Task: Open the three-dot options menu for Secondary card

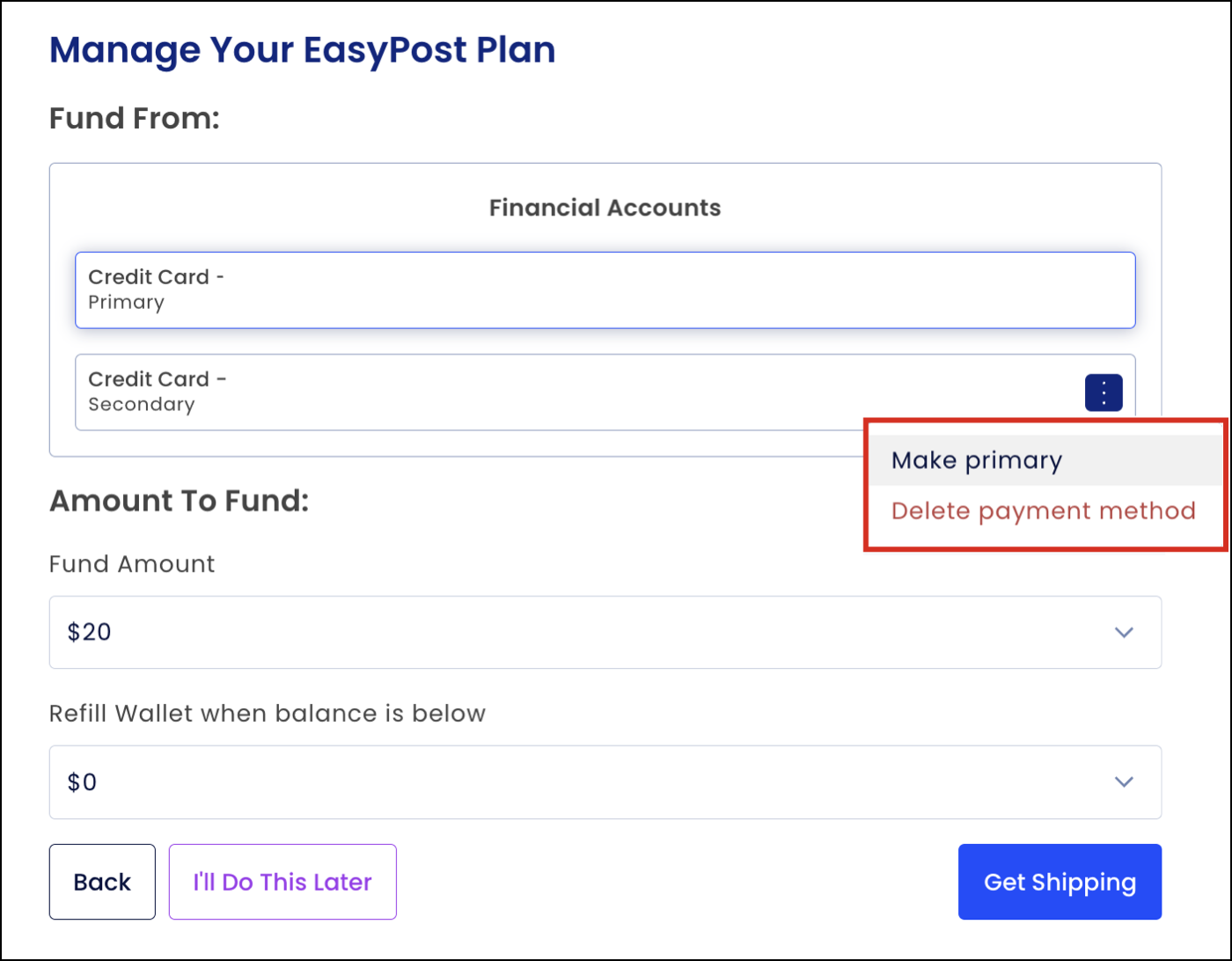Action: pos(1104,392)
